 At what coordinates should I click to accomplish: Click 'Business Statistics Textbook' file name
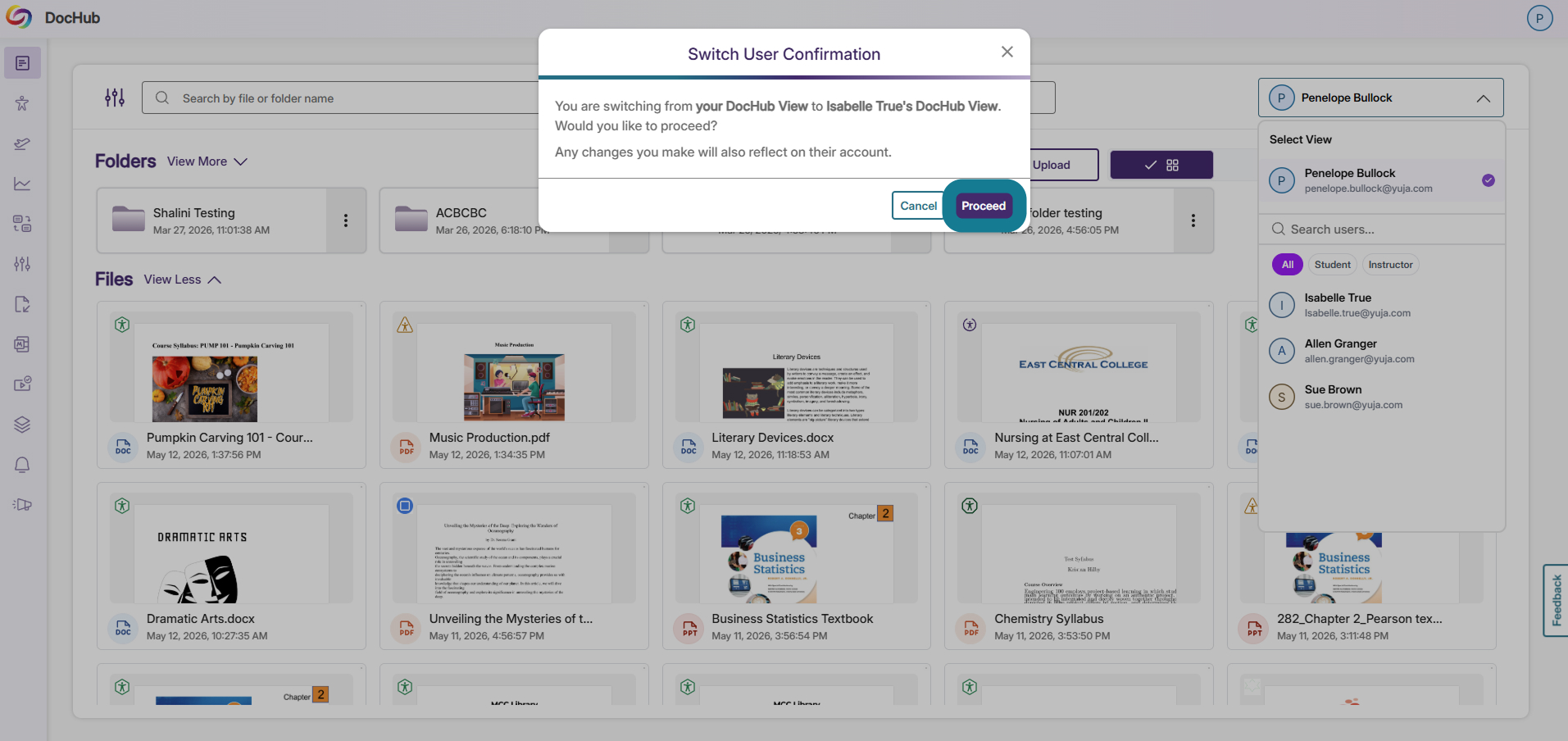coord(792,619)
